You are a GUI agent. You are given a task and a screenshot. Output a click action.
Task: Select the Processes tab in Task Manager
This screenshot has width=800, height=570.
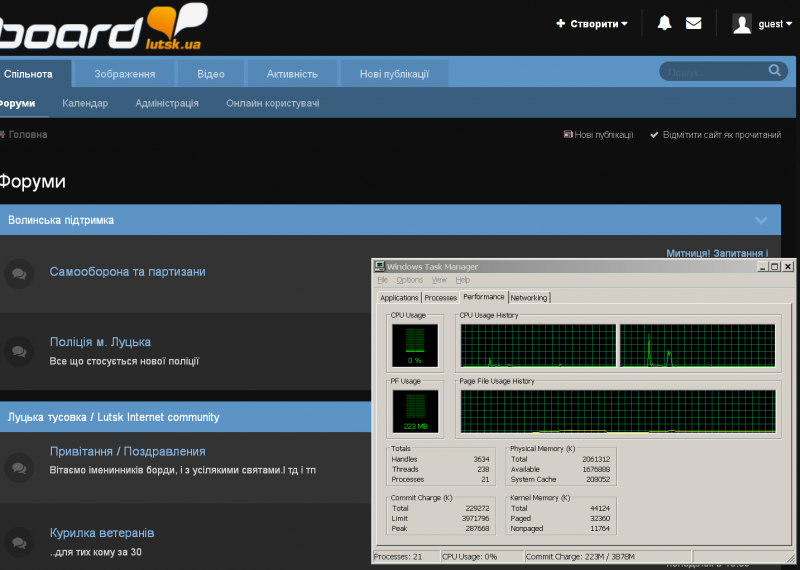pos(440,298)
